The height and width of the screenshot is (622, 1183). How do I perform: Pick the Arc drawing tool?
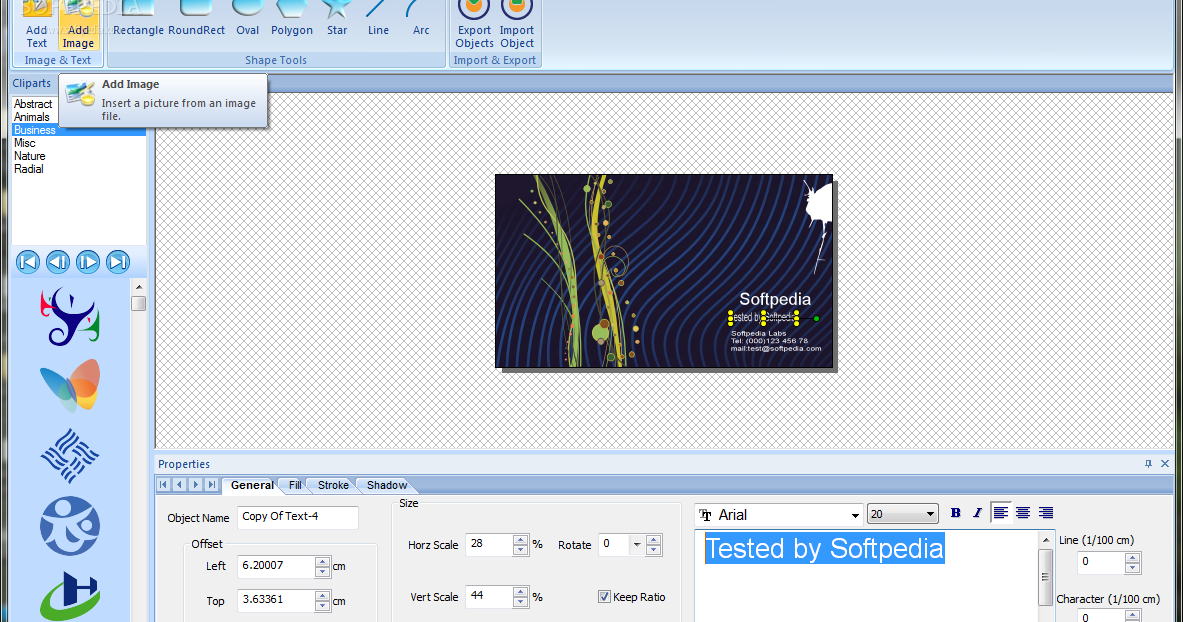tap(421, 21)
